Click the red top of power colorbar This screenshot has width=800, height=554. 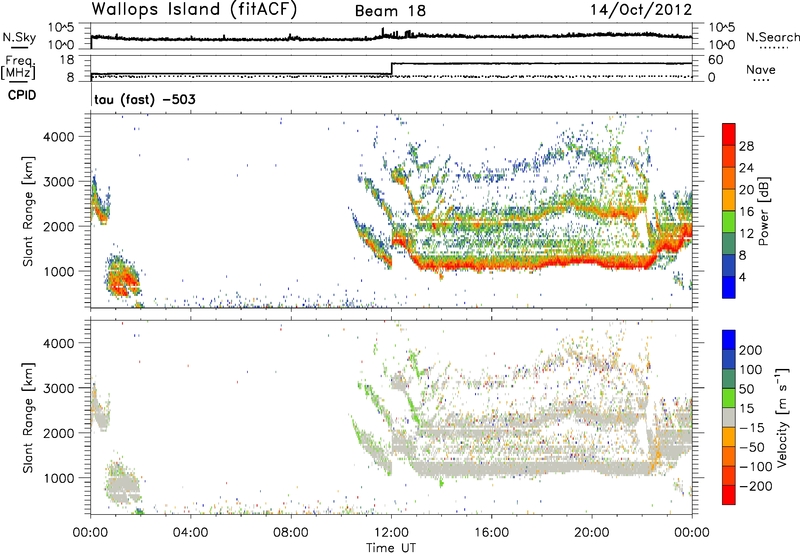[x=729, y=134]
